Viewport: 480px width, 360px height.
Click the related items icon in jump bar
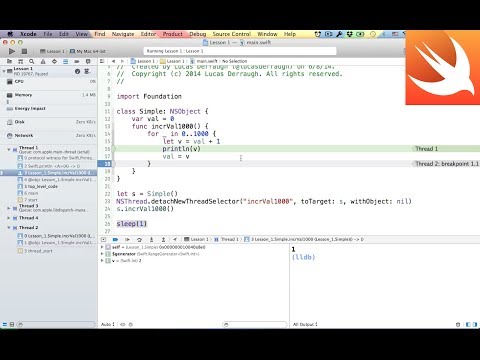coord(102,61)
